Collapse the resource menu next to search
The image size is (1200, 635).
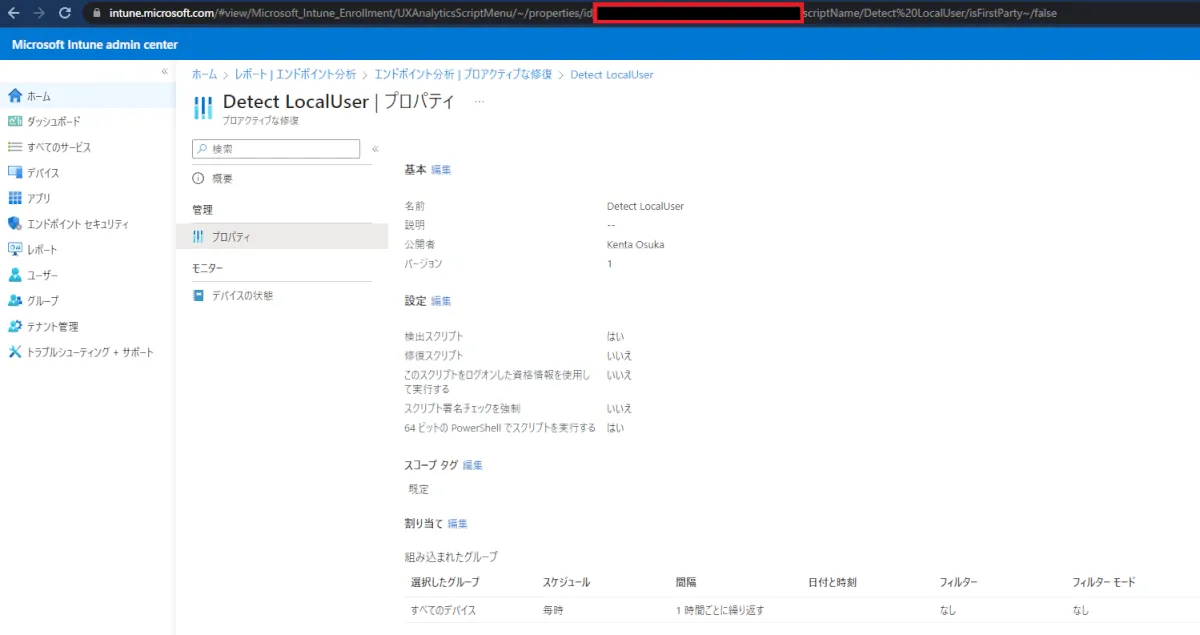point(375,148)
